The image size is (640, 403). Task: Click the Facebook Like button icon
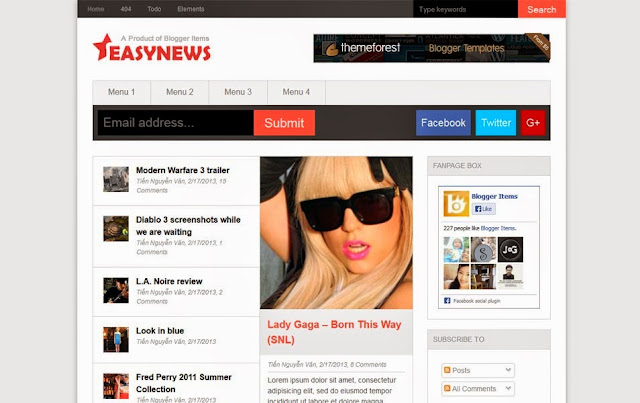coord(484,209)
